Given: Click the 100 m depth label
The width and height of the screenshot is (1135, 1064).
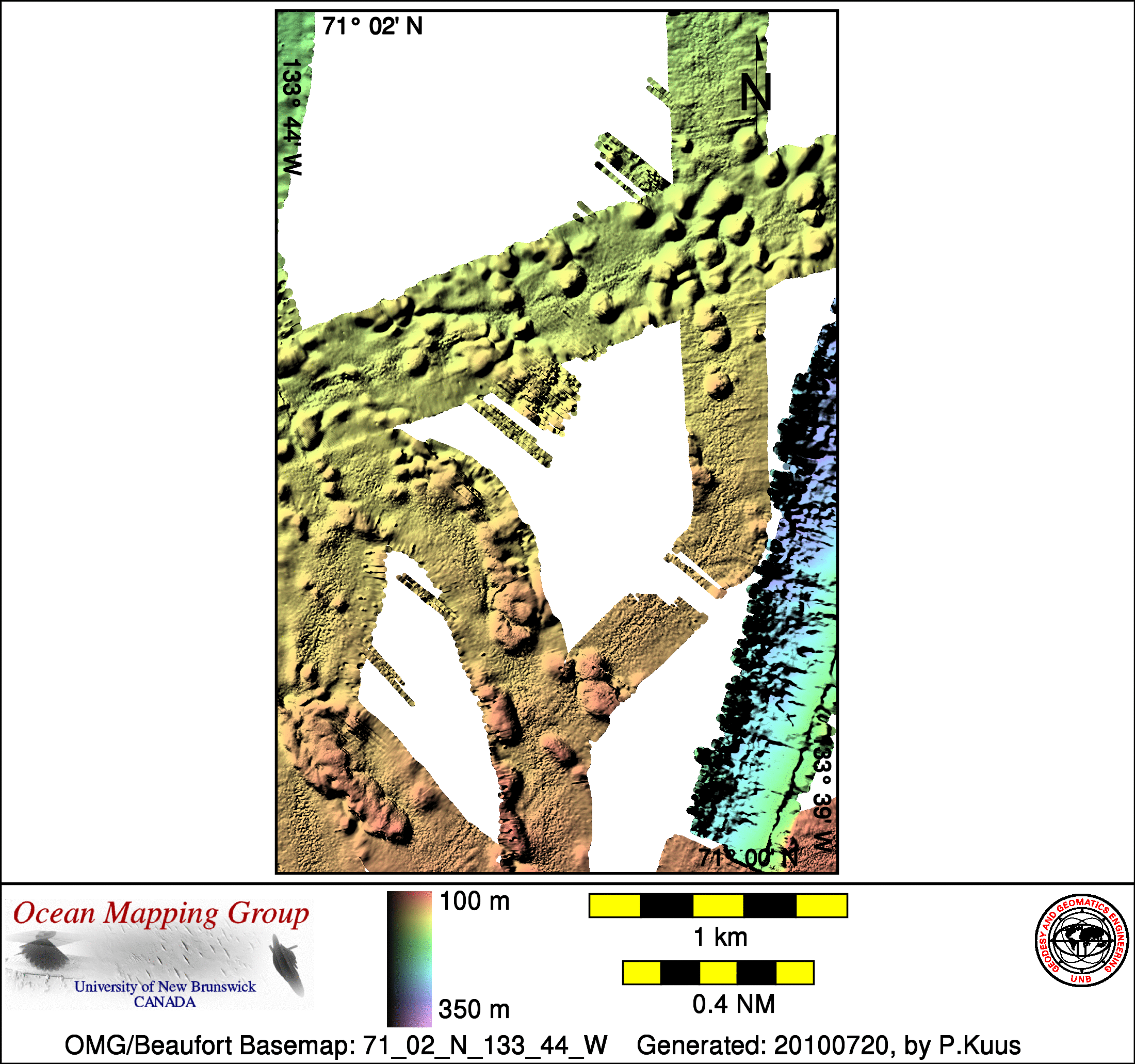Looking at the screenshot, I should pyautogui.click(x=475, y=902).
